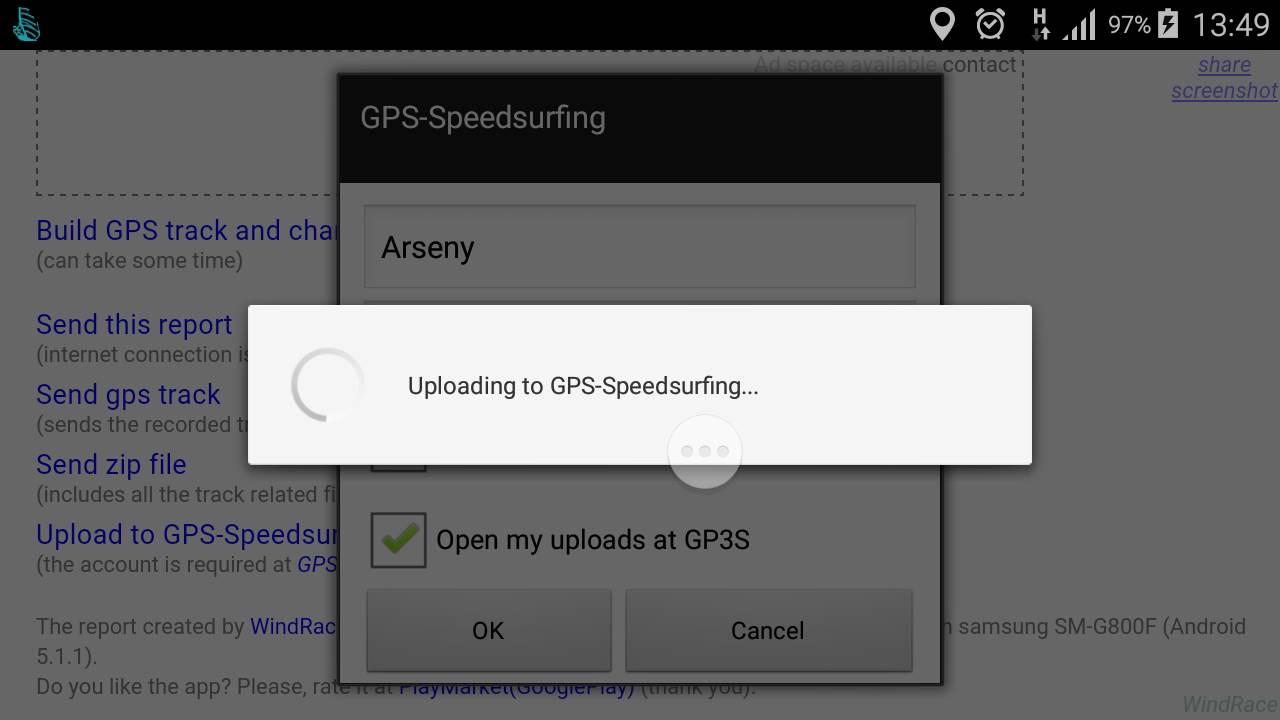Tap the signal strength bars icon
This screenshot has width=1280, height=720.
coord(1079,24)
